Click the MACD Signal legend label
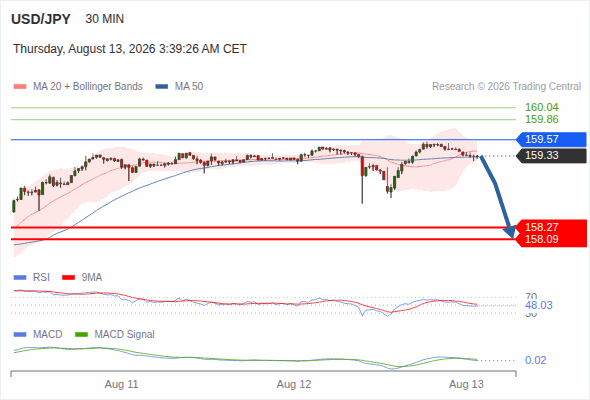This screenshot has height=400, width=590. [125, 335]
